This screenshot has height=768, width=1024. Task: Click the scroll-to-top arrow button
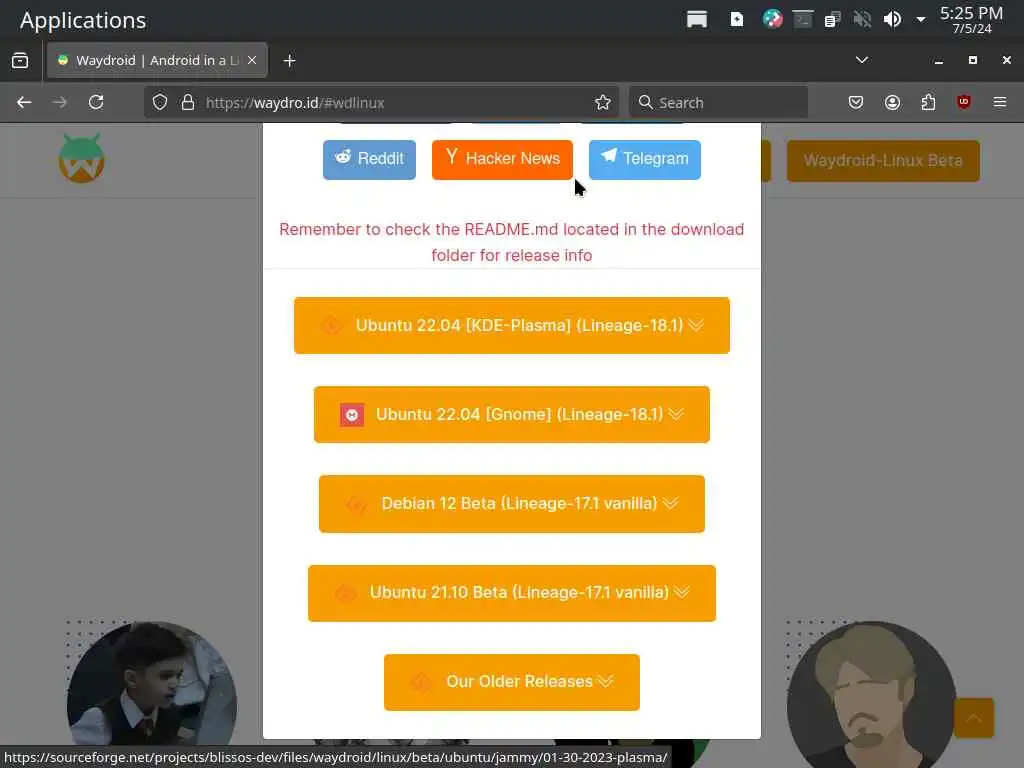(x=974, y=718)
